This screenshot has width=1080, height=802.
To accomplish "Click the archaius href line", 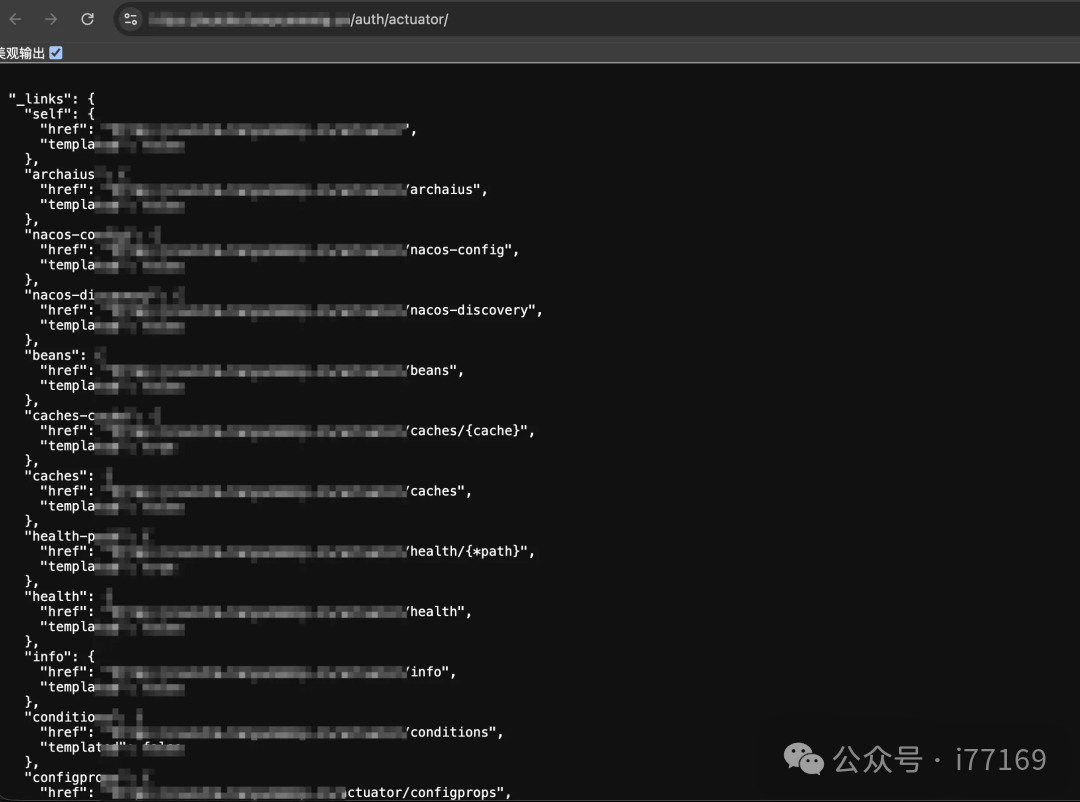I will tap(264, 189).
